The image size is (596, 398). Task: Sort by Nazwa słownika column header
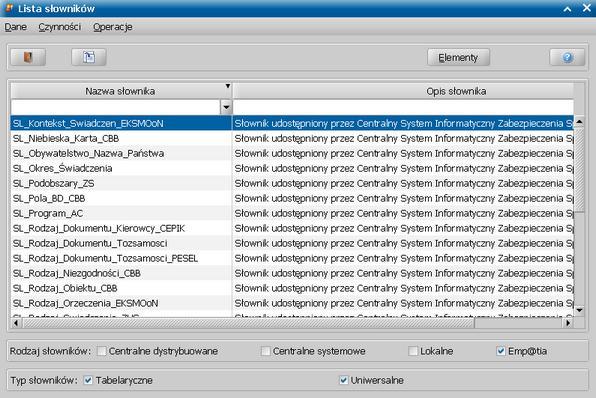click(121, 91)
